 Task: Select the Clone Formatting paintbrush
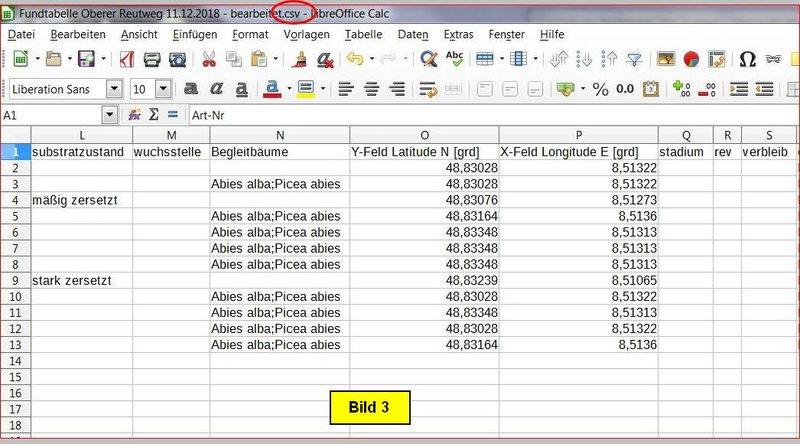click(301, 59)
